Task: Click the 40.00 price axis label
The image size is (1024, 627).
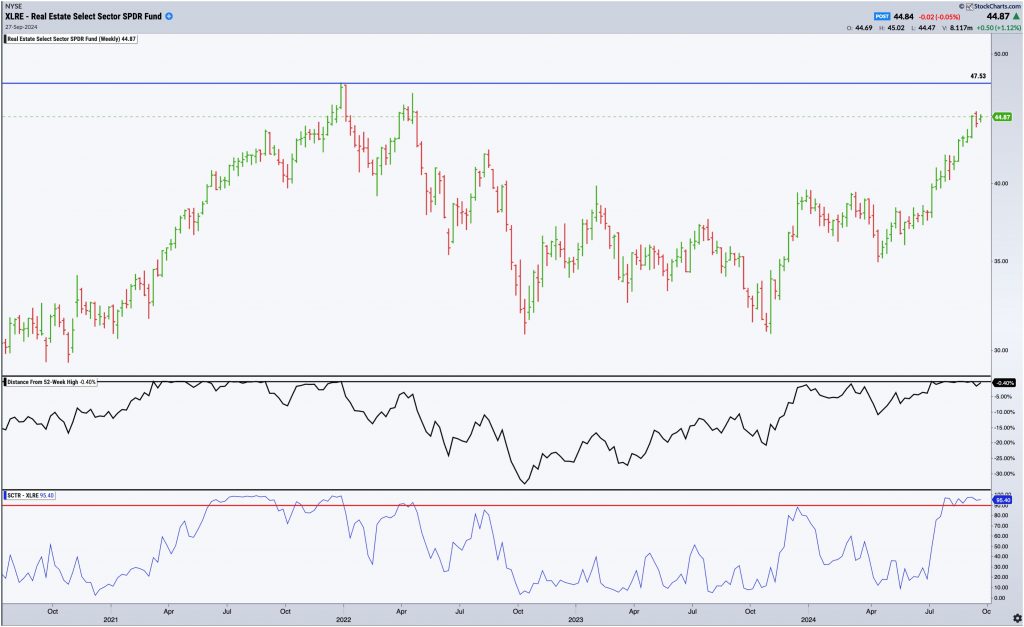Action: pos(1000,184)
